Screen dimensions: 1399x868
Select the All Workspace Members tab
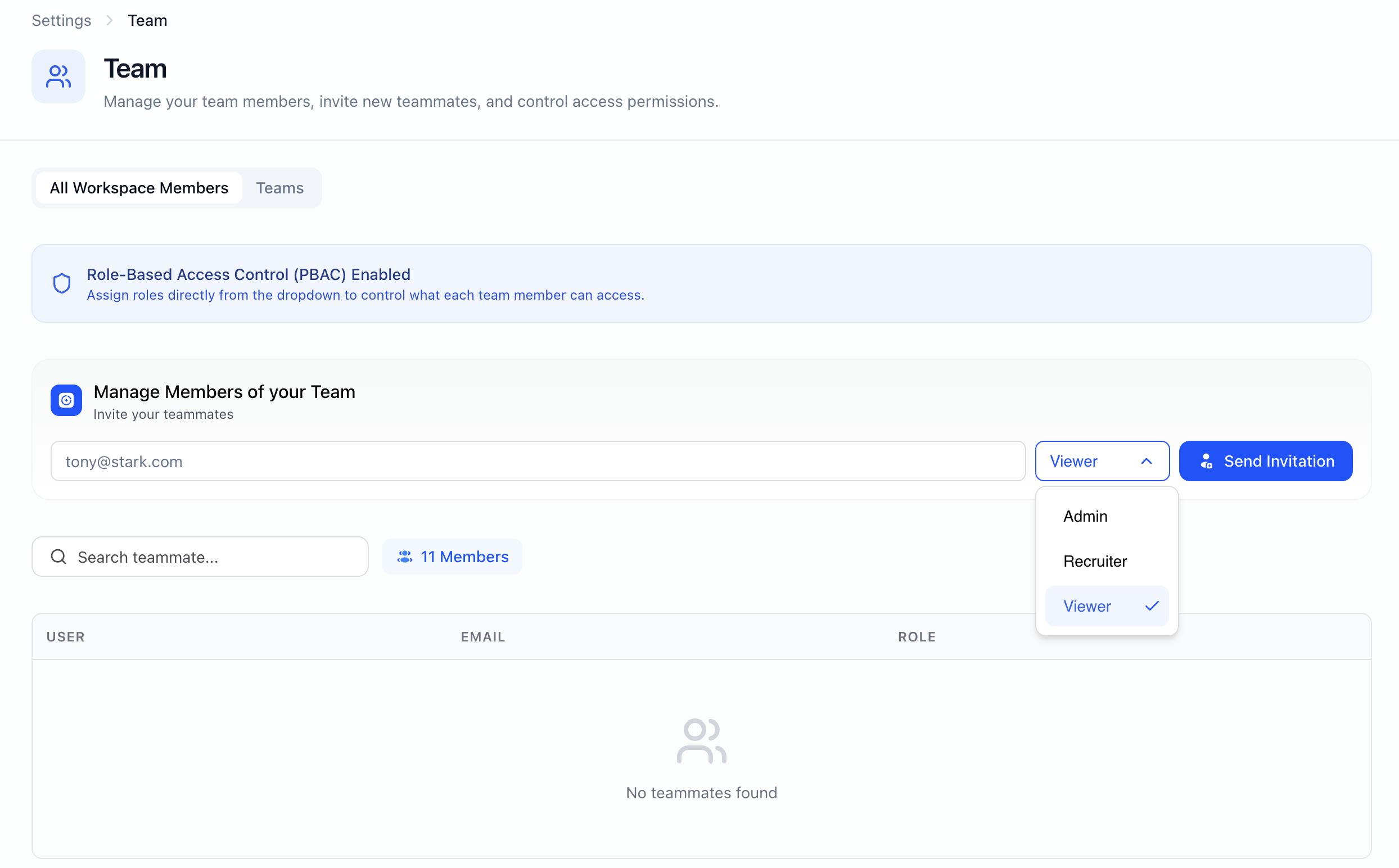139,188
